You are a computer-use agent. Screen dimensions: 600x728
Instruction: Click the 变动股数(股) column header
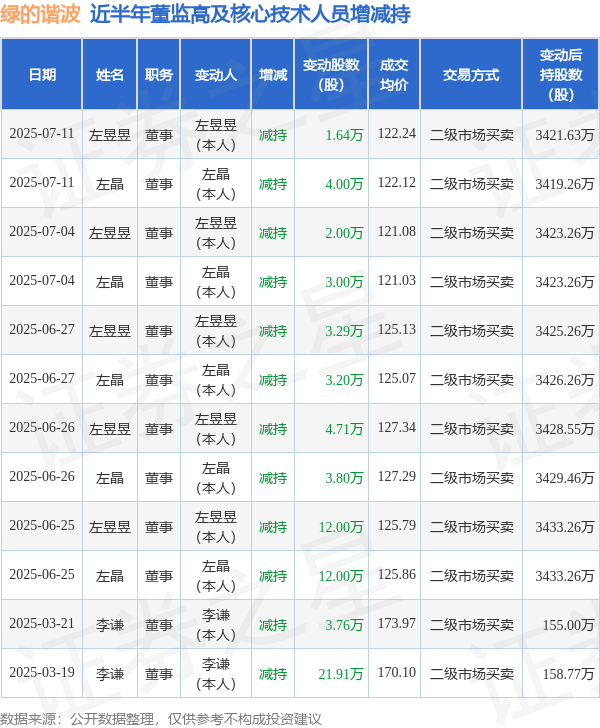(331, 75)
